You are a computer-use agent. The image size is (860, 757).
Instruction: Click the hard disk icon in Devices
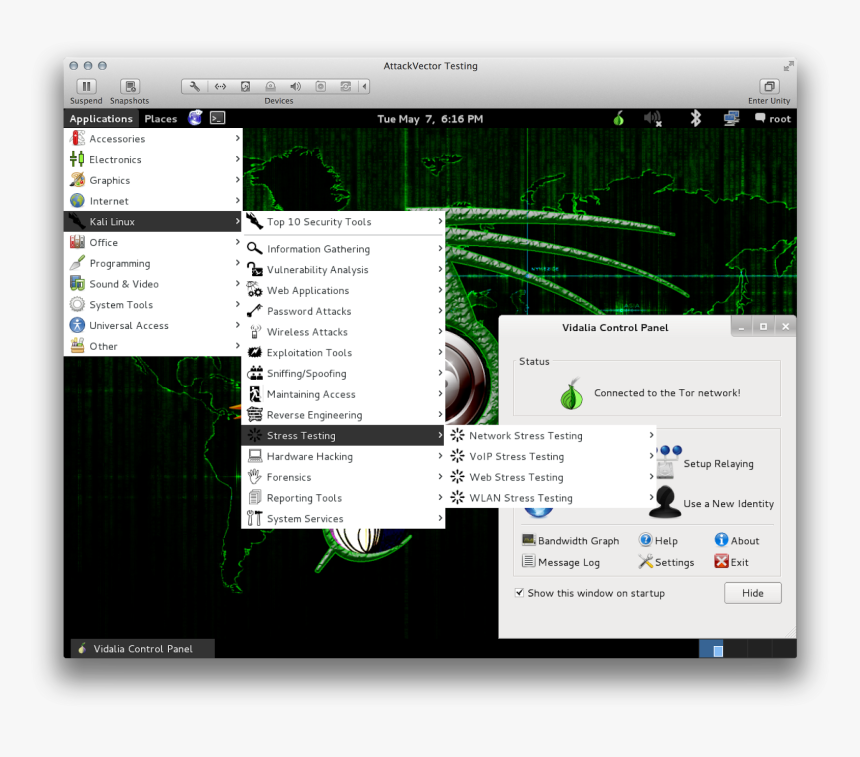tap(245, 86)
